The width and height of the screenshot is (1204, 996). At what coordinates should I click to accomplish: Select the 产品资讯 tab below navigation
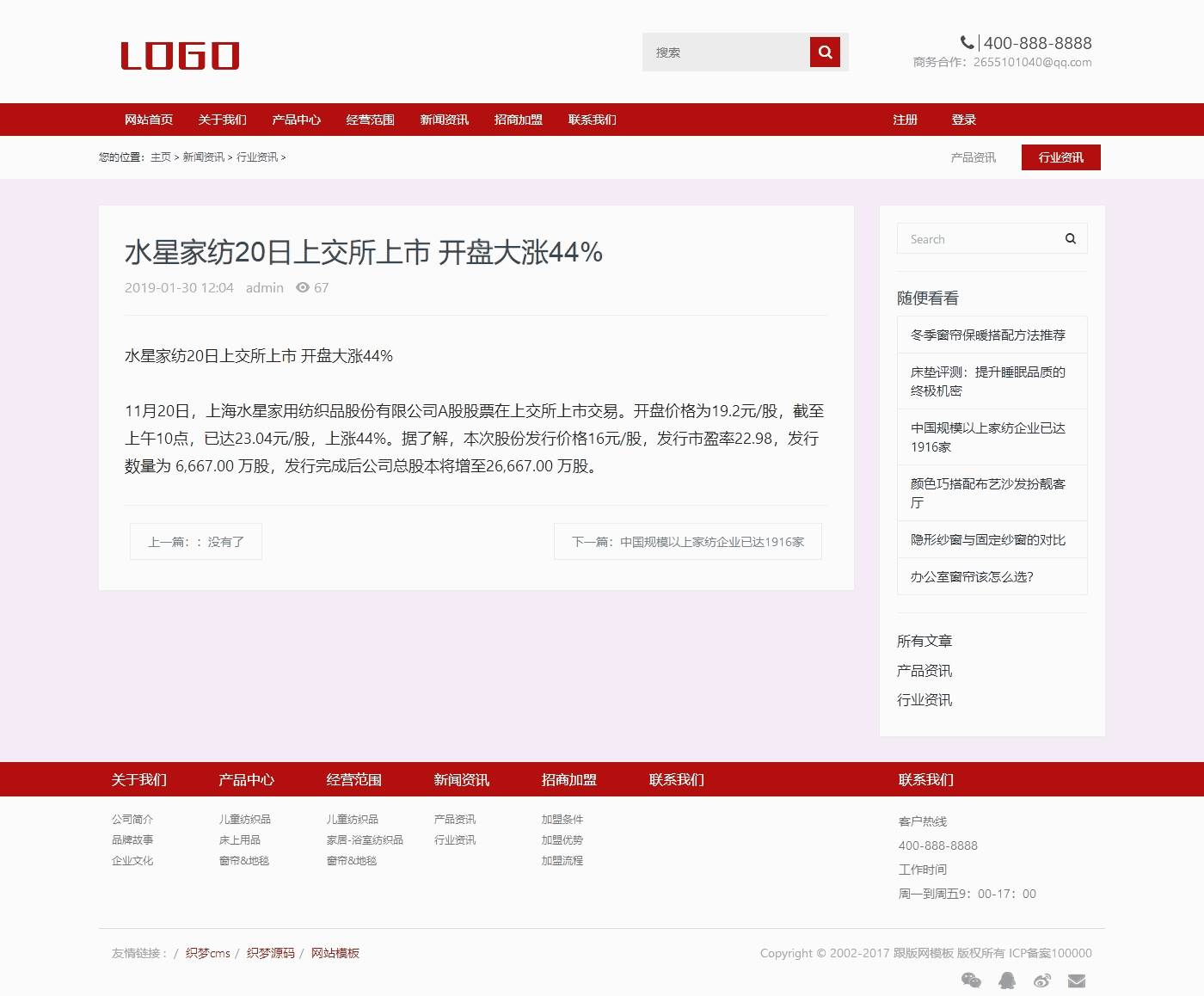tap(974, 157)
